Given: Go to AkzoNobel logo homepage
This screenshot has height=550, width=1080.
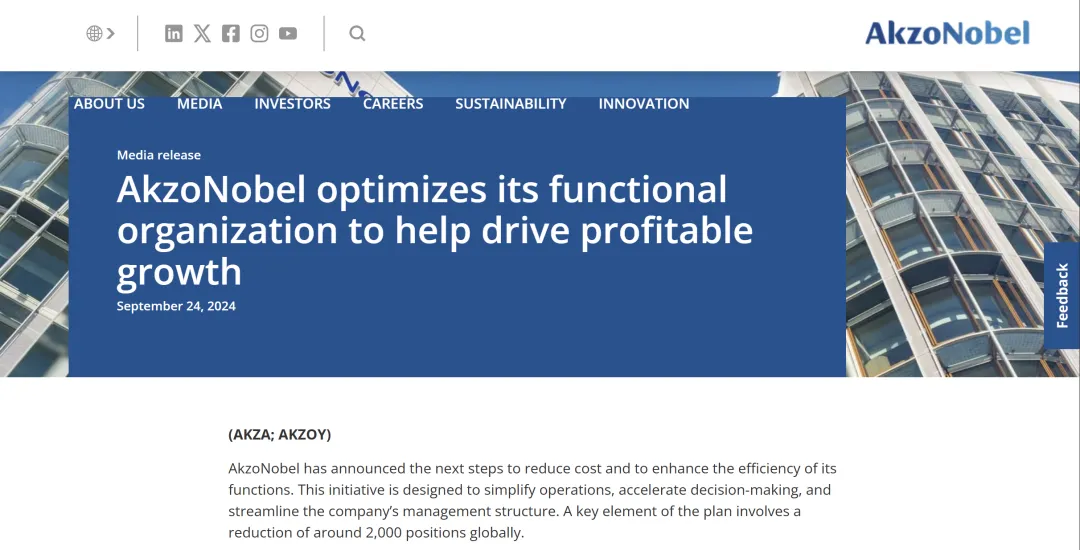Looking at the screenshot, I should [947, 33].
